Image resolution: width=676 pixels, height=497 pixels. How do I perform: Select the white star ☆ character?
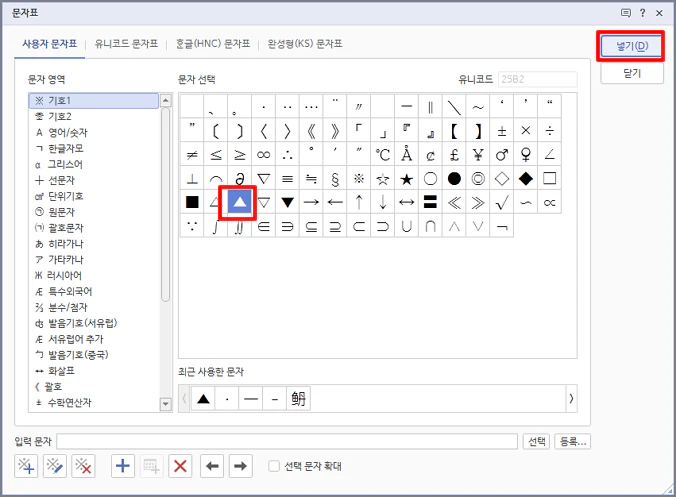(383, 178)
